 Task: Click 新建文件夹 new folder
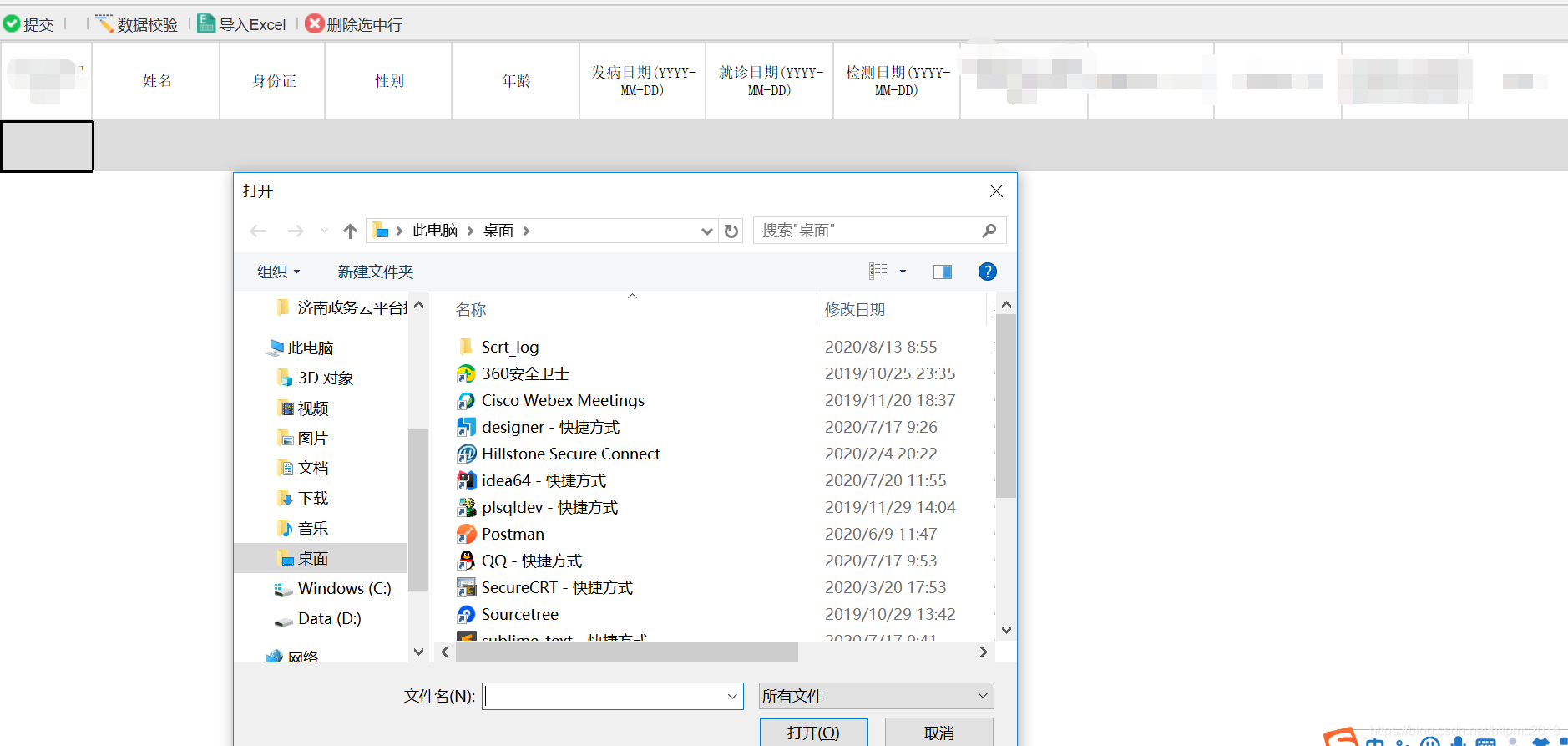click(376, 272)
